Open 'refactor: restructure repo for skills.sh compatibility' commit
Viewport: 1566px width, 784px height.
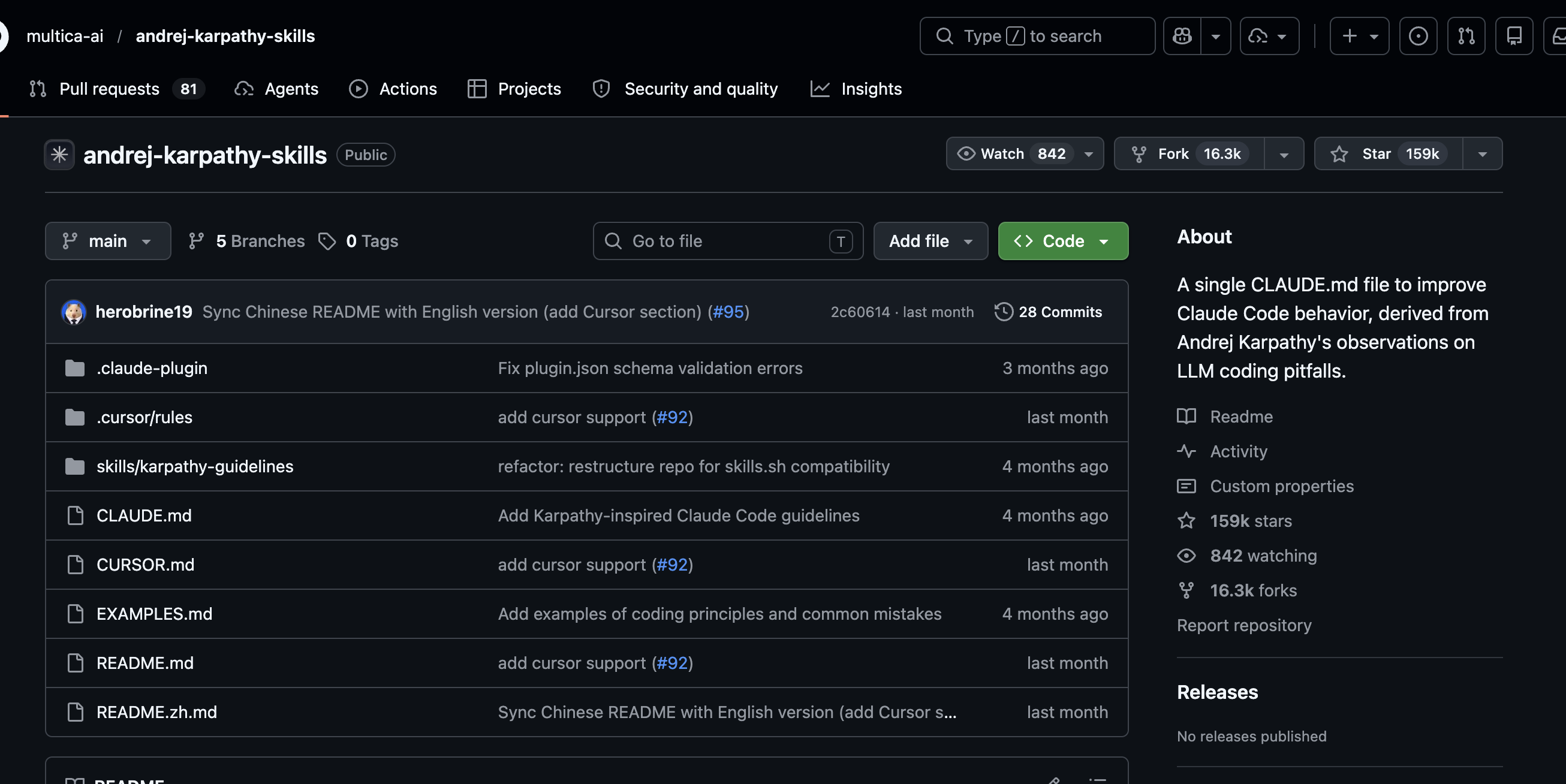pyautogui.click(x=694, y=467)
